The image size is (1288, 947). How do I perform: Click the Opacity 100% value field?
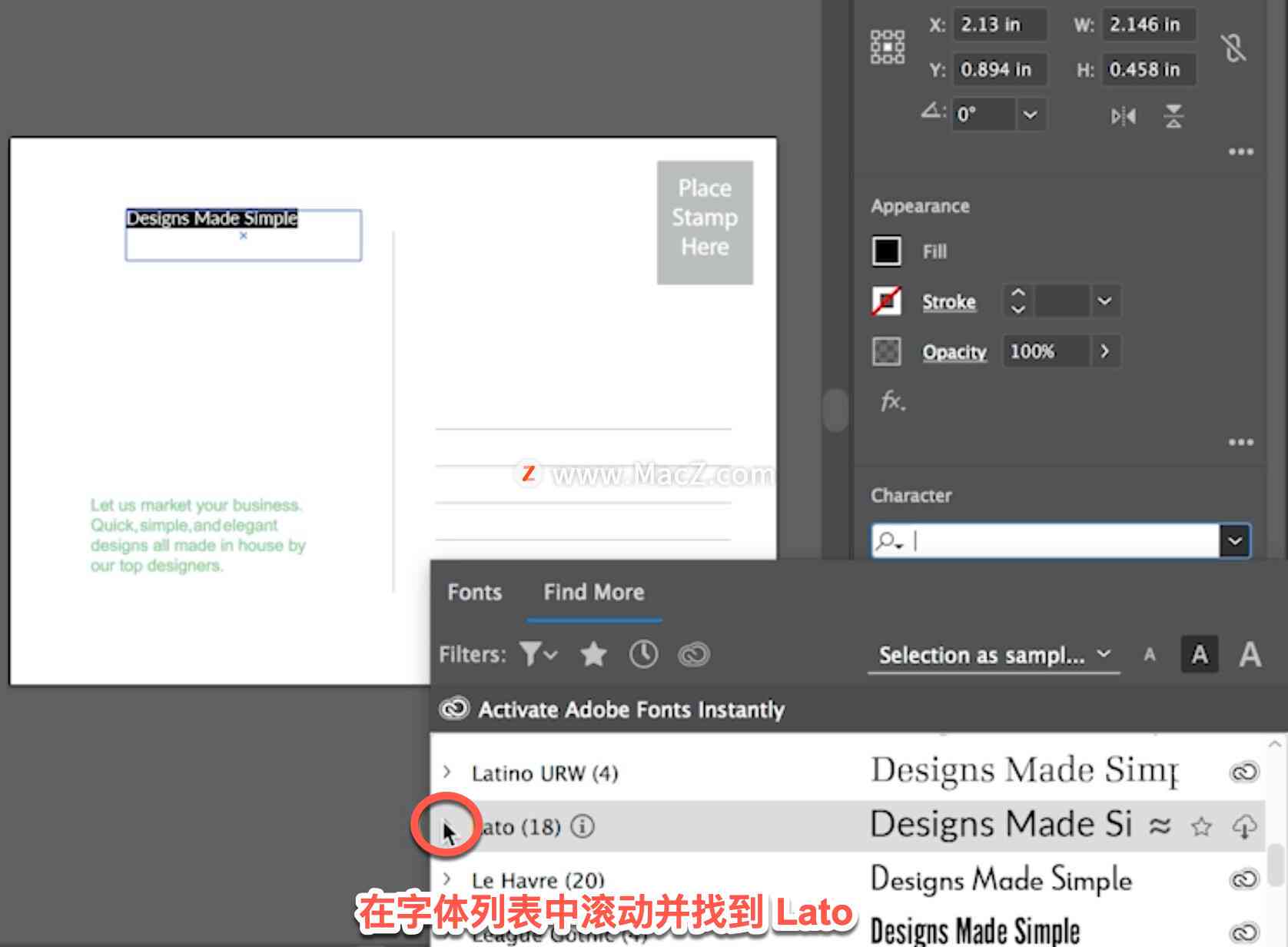[x=1046, y=351]
